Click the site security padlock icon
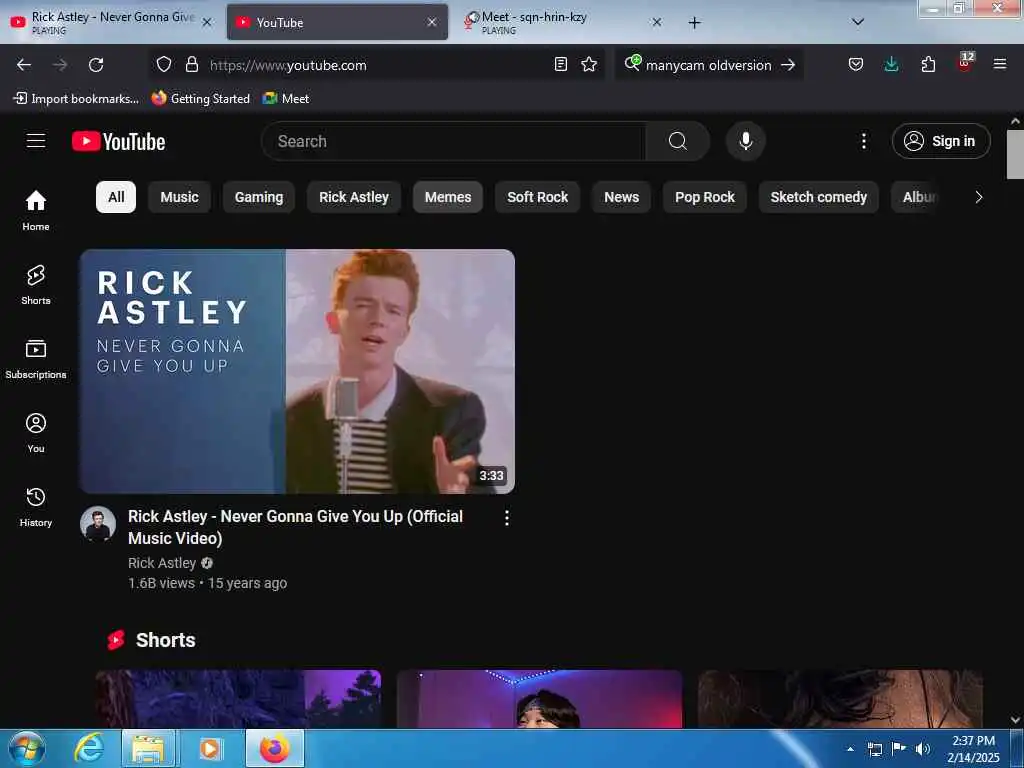1024x768 pixels. click(191, 64)
